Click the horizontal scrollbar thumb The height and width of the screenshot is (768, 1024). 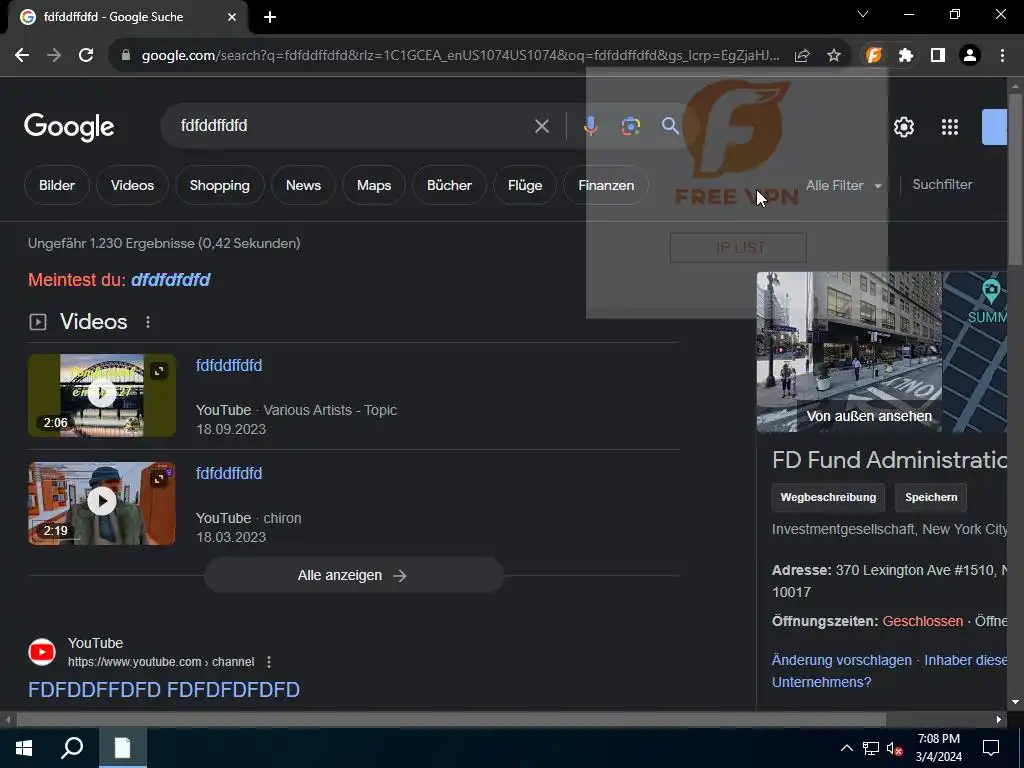point(451,720)
